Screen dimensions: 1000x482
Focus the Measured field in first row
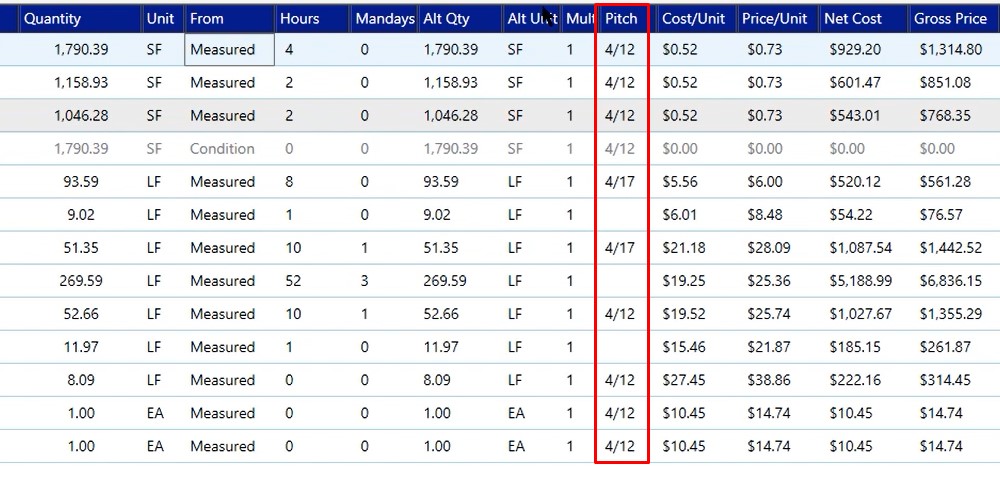coord(230,50)
